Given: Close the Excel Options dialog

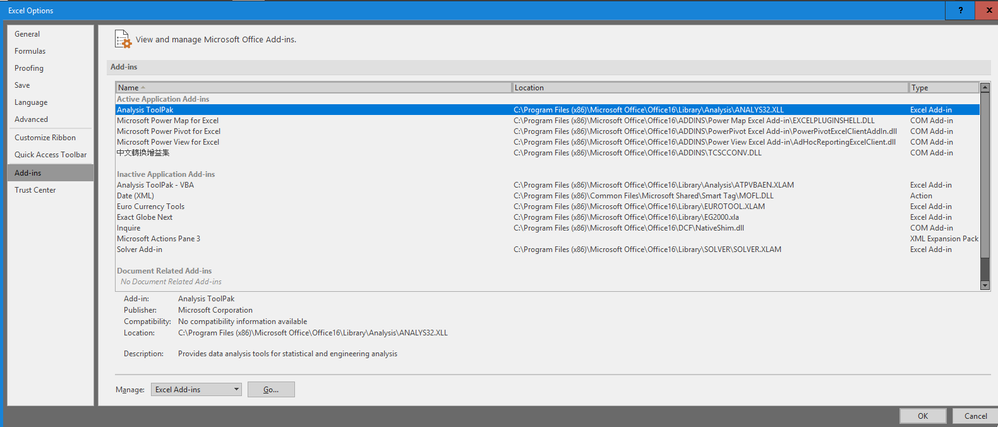Looking at the screenshot, I should point(986,10).
